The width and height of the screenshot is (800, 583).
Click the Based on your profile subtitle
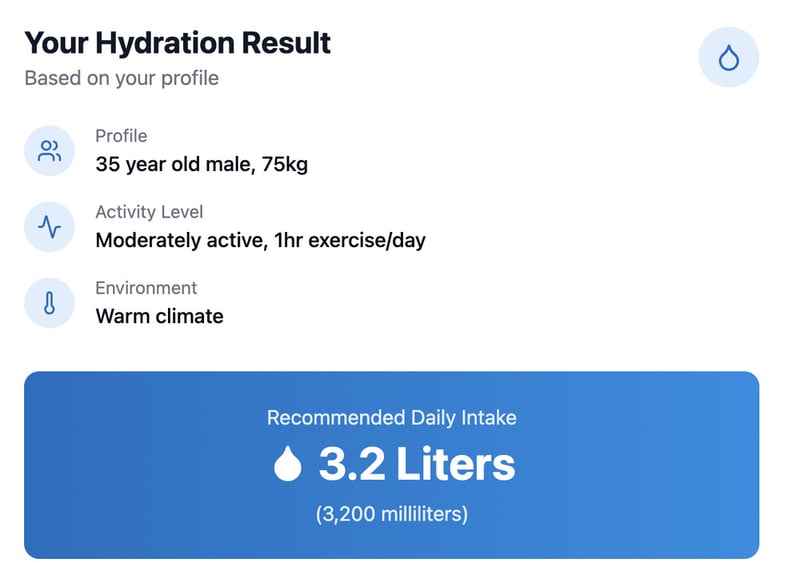pyautogui.click(x=121, y=78)
